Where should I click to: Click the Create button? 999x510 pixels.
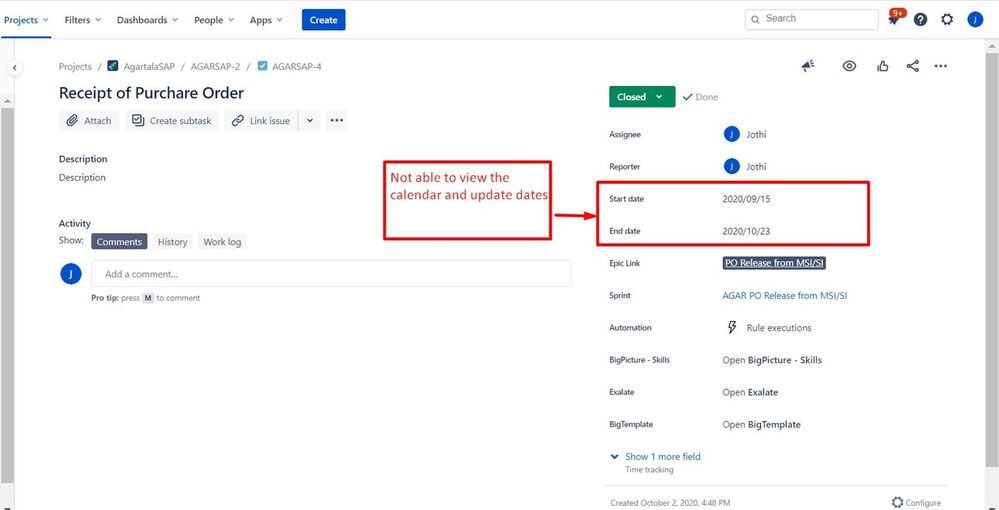323,20
